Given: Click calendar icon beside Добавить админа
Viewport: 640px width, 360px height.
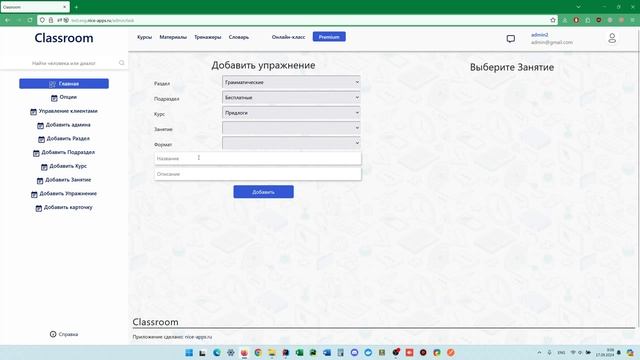Looking at the screenshot, I should click(x=40, y=125).
